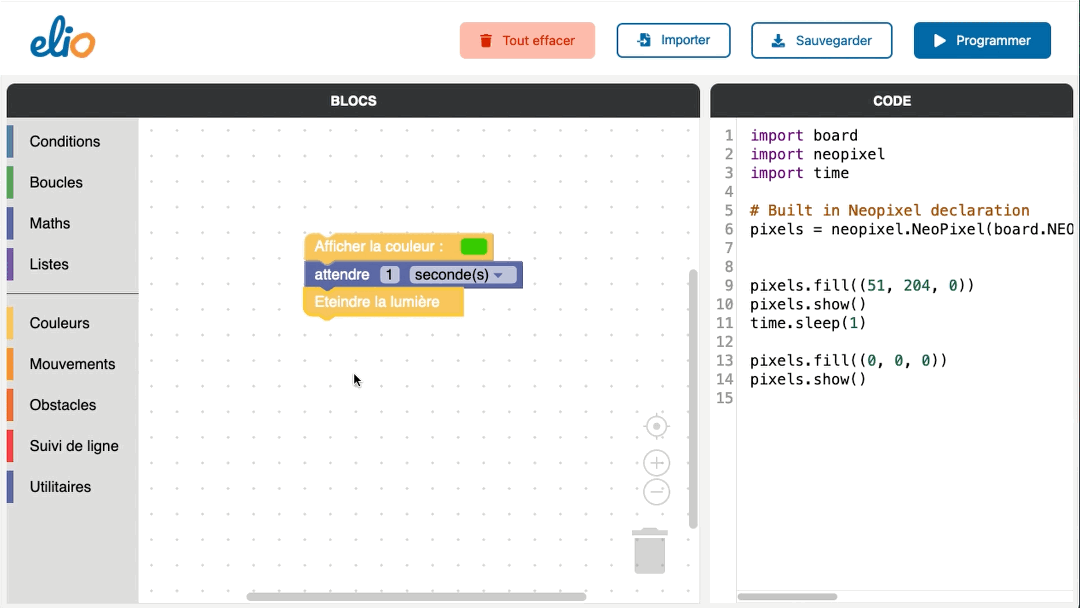Open the Conditions block category
Image resolution: width=1080 pixels, height=608 pixels.
(x=65, y=142)
